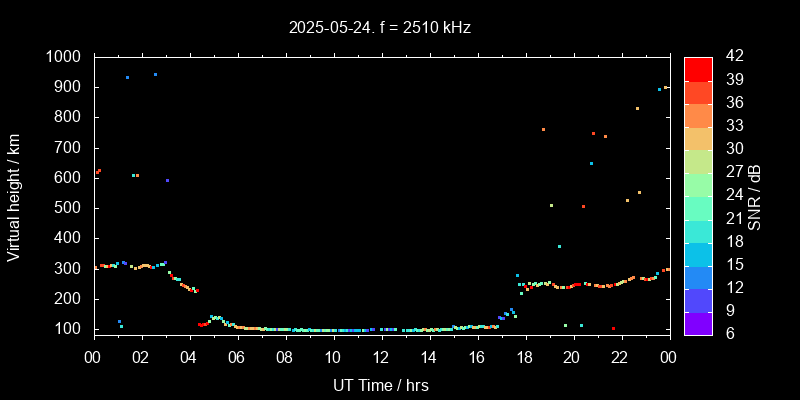Click the '06' tick on time axis
800x400 pixels.
pos(237,356)
